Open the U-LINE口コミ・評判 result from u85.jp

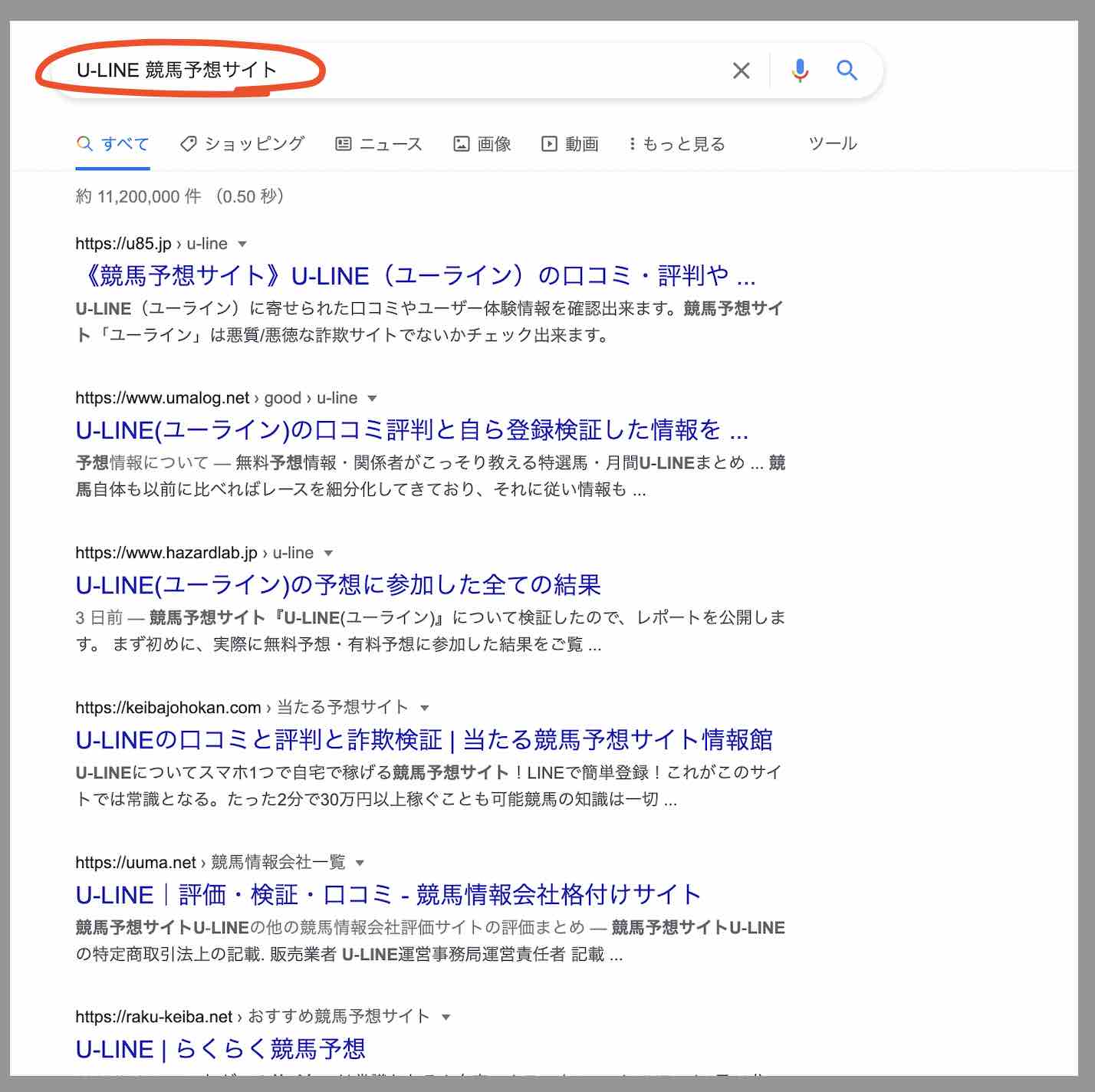click(418, 276)
